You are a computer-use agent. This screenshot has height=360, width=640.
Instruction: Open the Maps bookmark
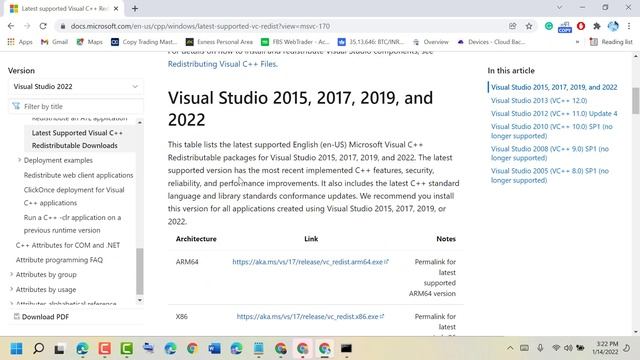89,42
